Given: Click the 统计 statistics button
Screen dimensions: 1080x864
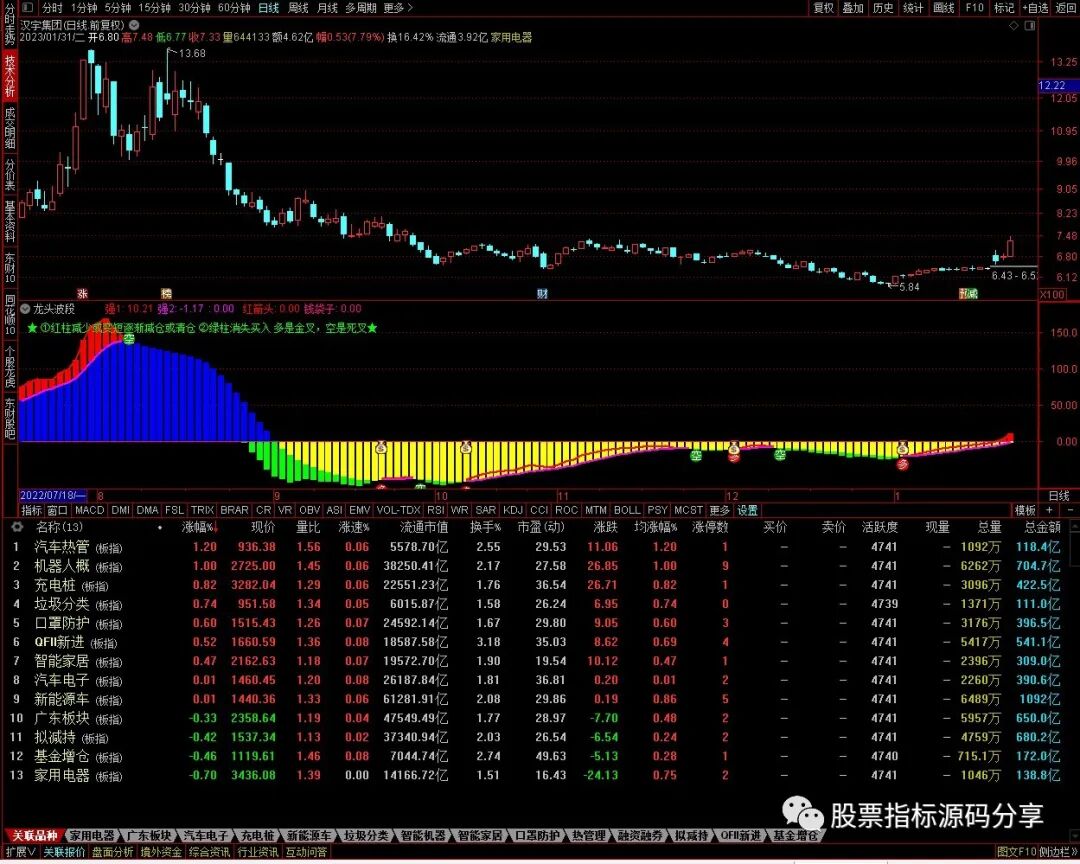Looking at the screenshot, I should click(913, 8).
